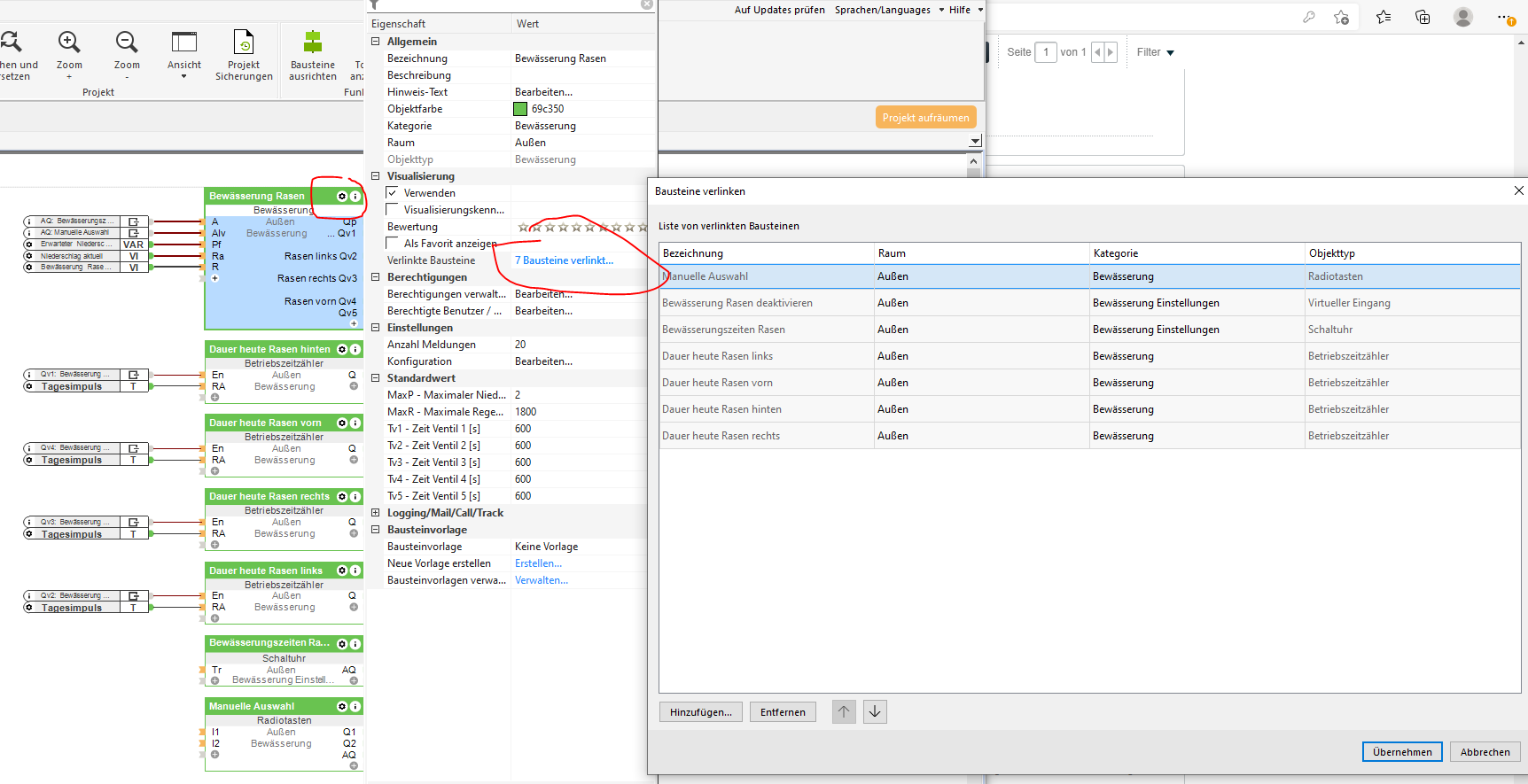Sort linked list by Objekttyp column header
Viewport: 1528px width, 784px height.
point(1413,253)
